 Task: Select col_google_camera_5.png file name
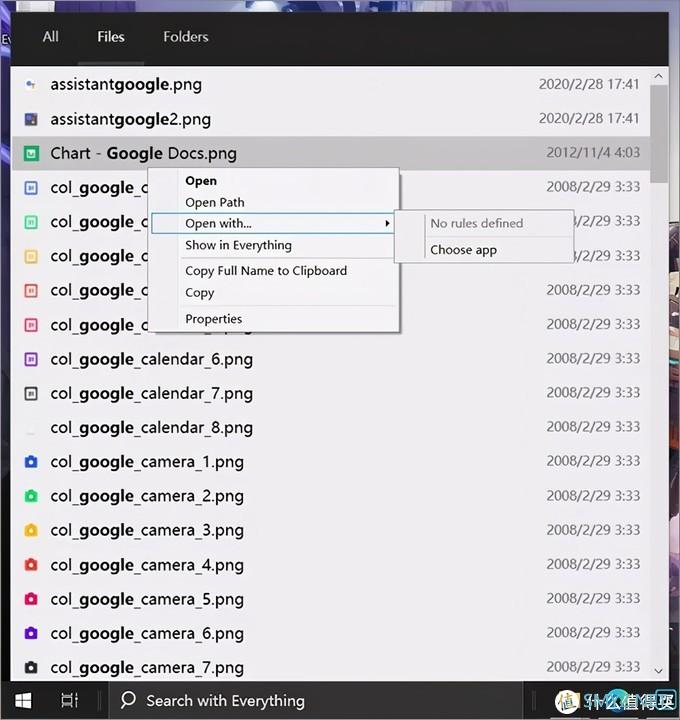147,599
